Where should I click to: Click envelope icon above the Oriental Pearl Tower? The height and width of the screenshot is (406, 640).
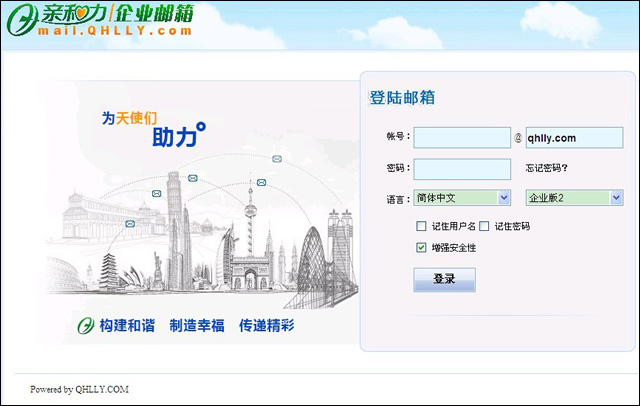click(x=261, y=183)
